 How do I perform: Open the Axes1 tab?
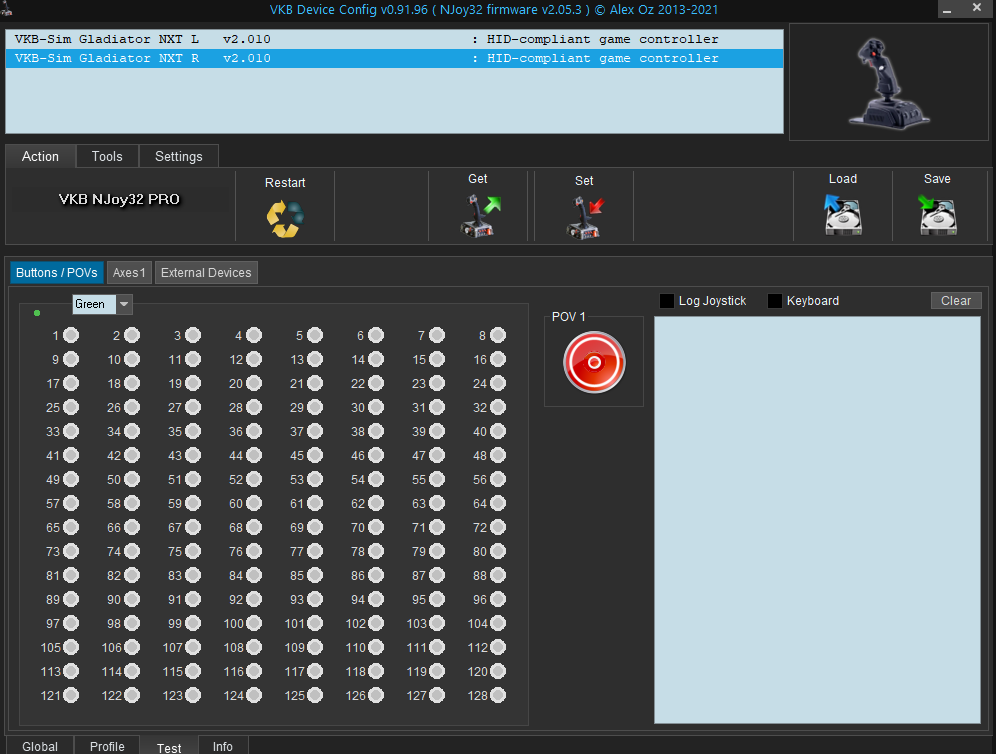click(129, 273)
